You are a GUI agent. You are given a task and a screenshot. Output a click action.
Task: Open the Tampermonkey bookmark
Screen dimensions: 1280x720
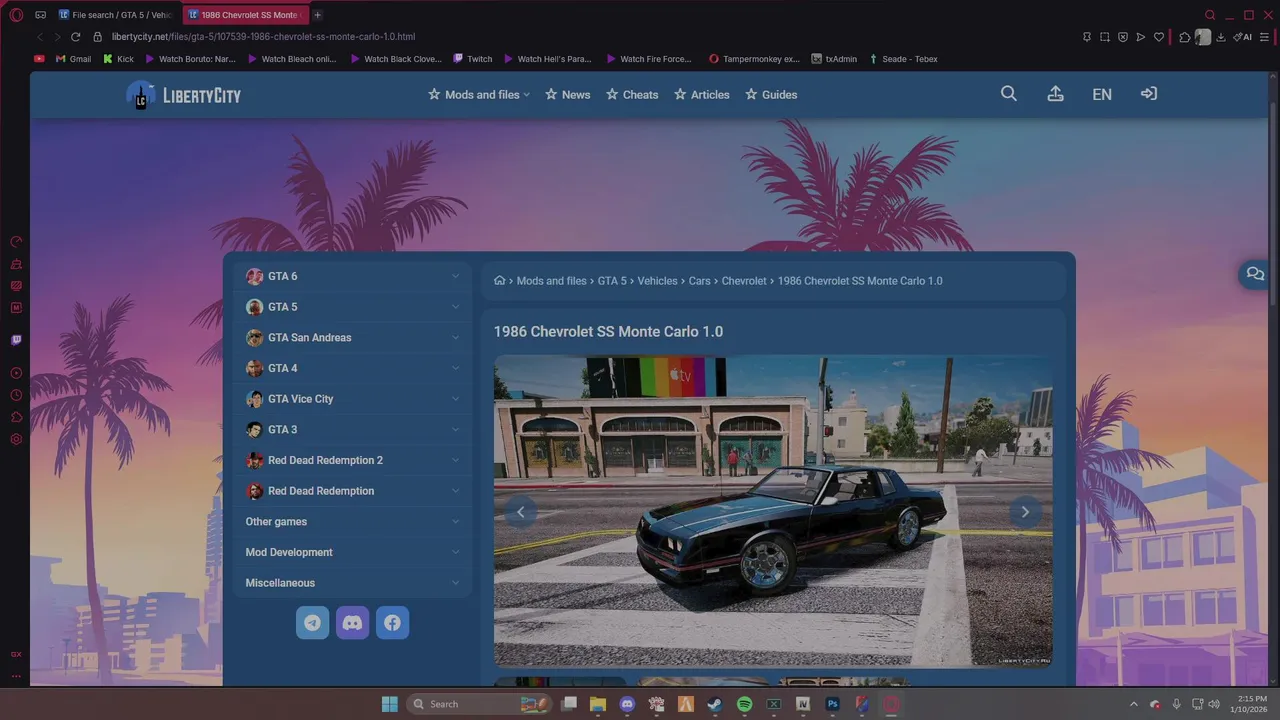(x=754, y=59)
